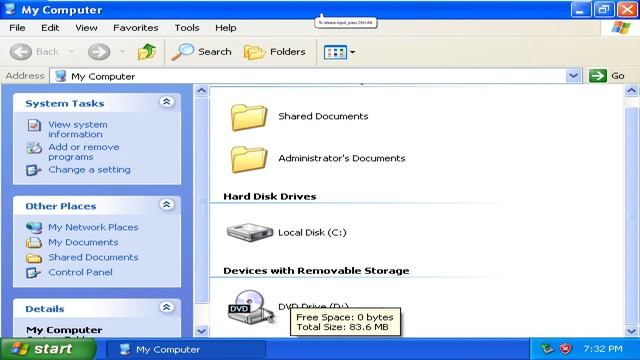Screen dimensions: 640x360
Task: Open the Favorites menu
Action: point(136,28)
